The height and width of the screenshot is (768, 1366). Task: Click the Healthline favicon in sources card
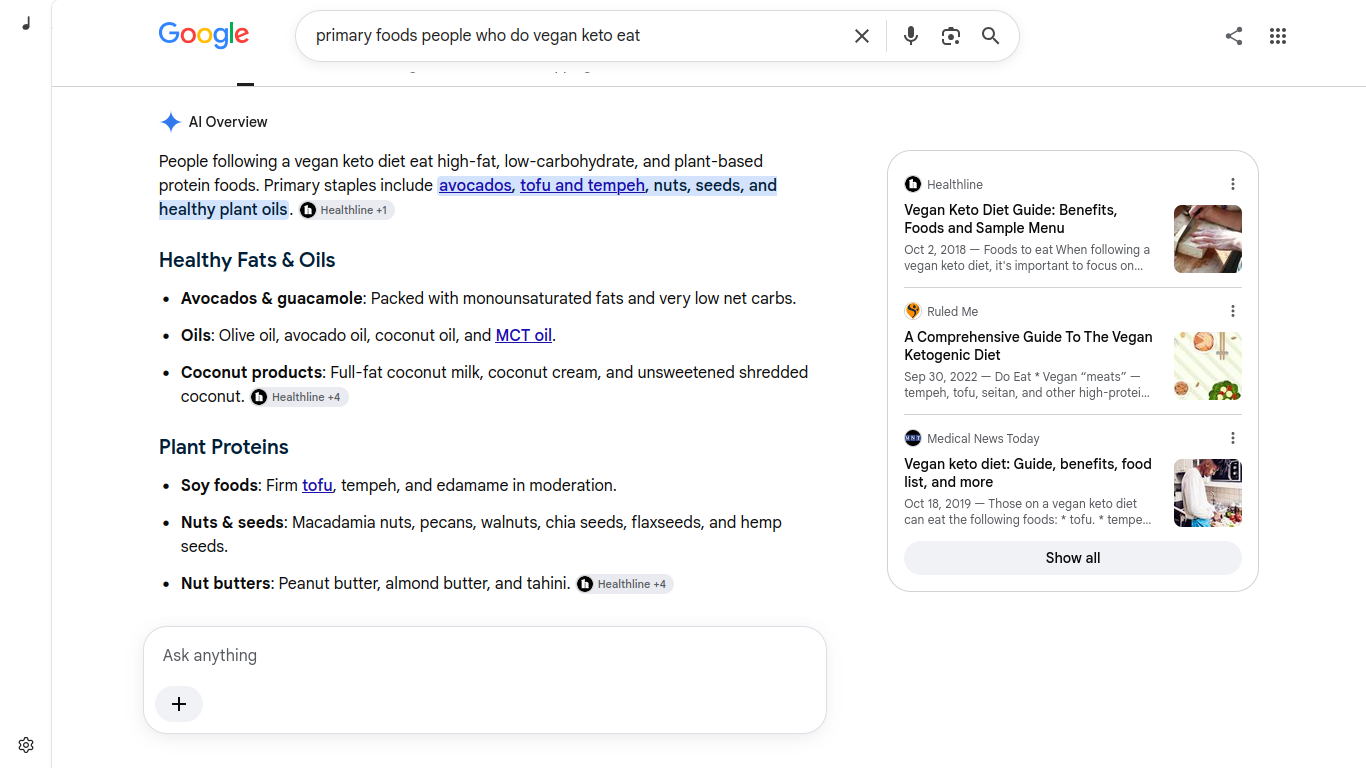tap(913, 184)
